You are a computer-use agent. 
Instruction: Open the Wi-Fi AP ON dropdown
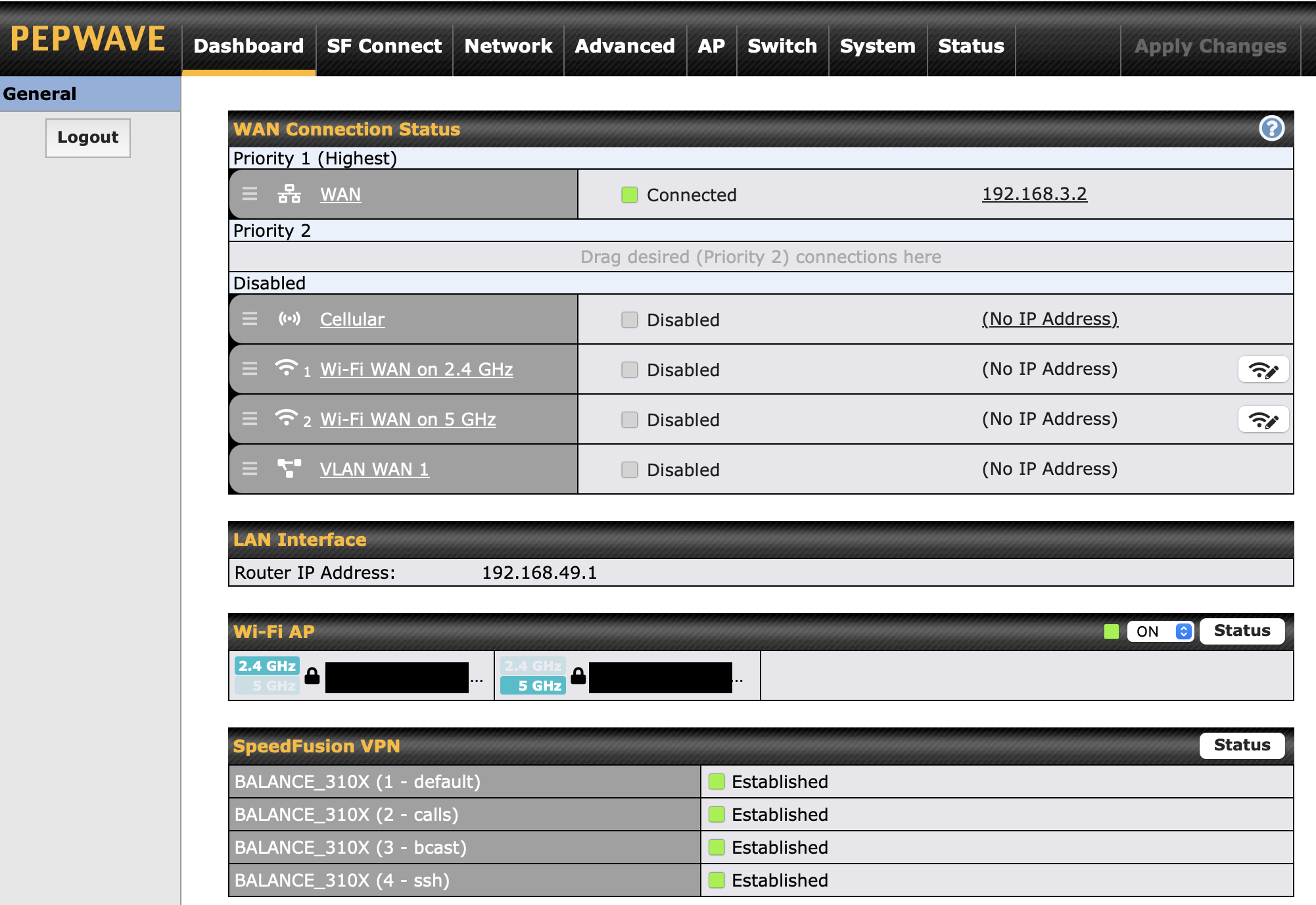1160,631
